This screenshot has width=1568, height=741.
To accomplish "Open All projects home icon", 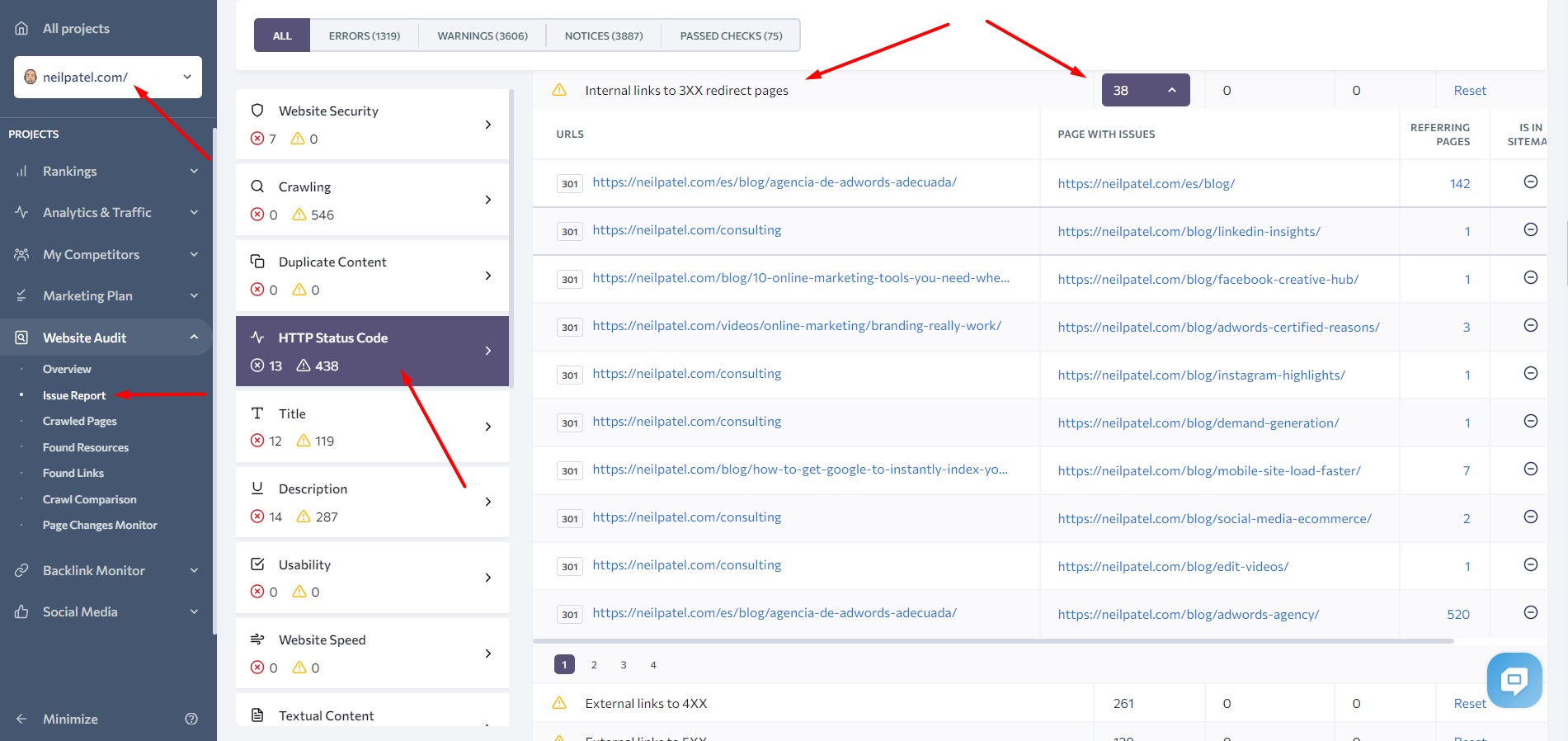I will [x=22, y=28].
